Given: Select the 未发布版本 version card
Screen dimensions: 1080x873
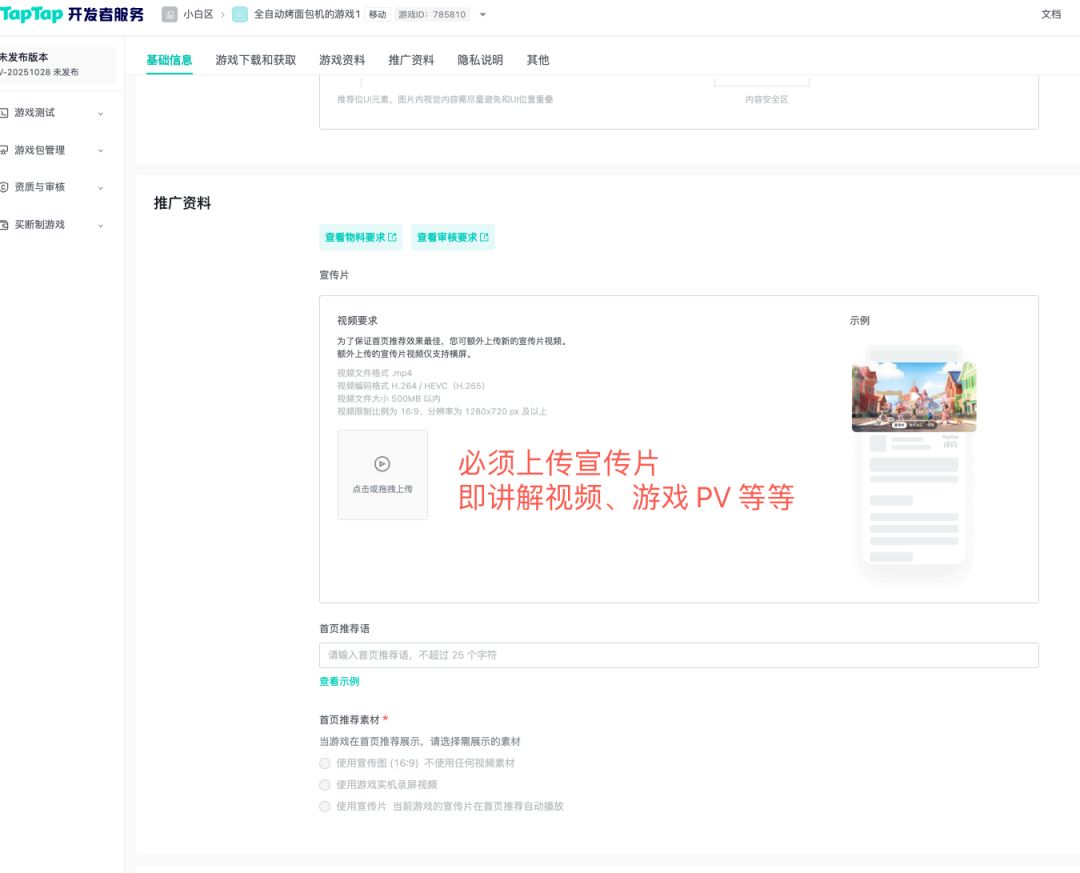Looking at the screenshot, I should pos(56,64).
